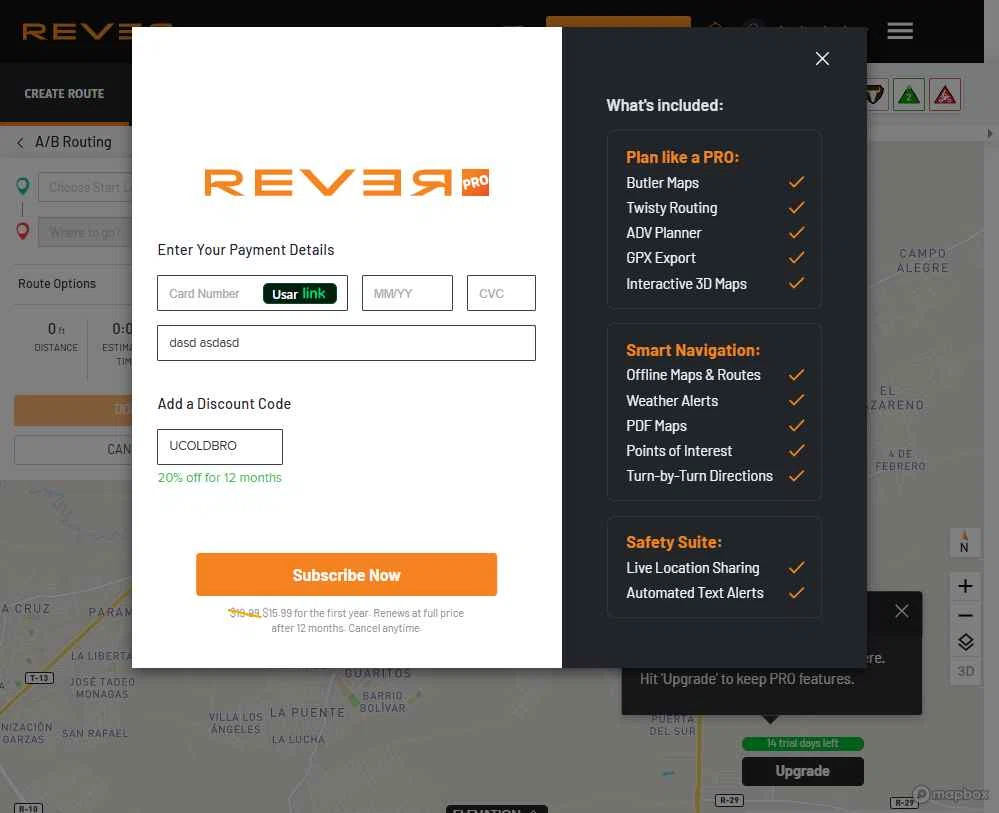Image resolution: width=999 pixels, height=813 pixels.
Task: Click the REVER PRO logo in dialog
Action: pos(346,182)
